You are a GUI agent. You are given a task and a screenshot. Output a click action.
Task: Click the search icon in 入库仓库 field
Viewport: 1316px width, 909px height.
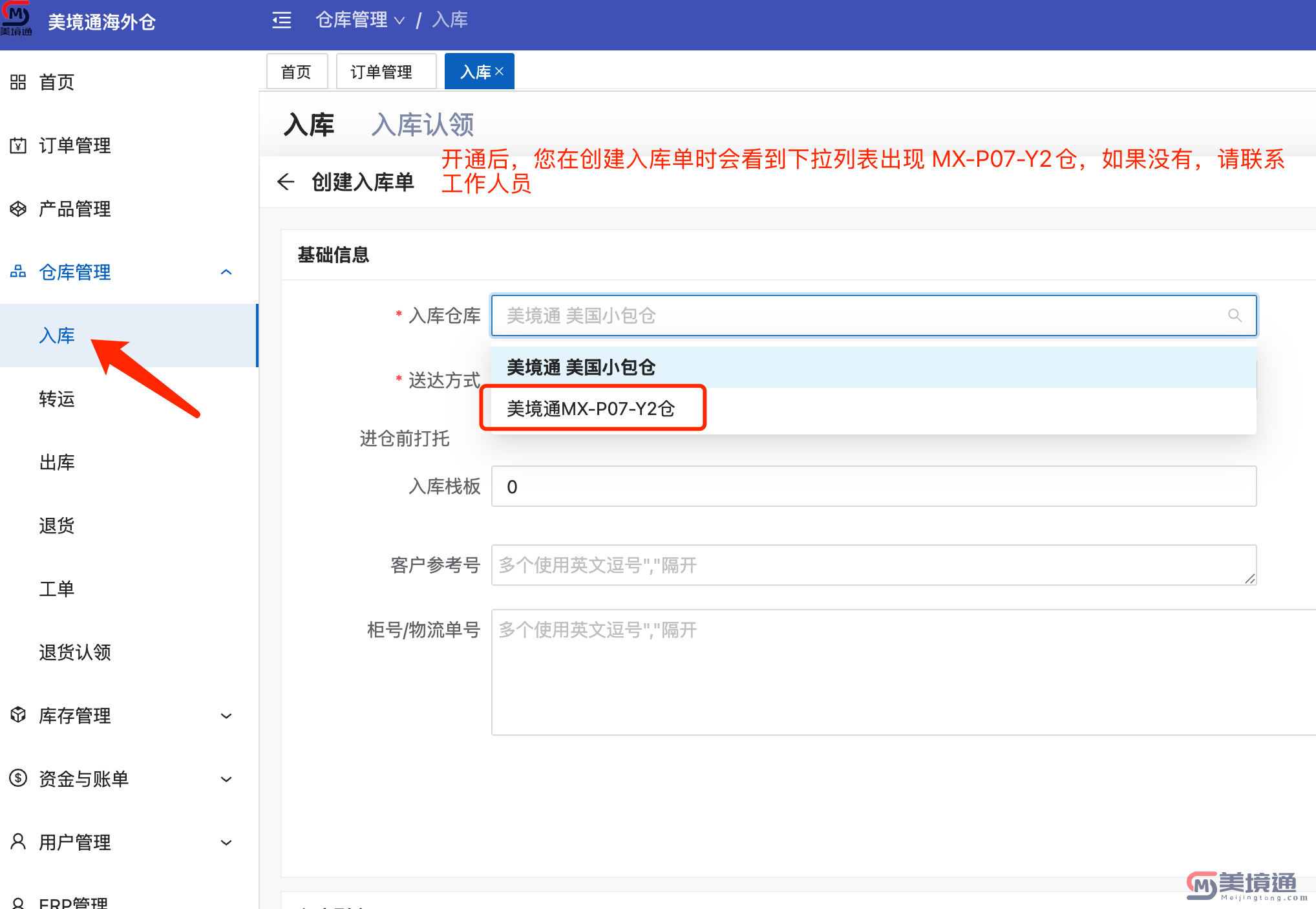(x=1235, y=315)
